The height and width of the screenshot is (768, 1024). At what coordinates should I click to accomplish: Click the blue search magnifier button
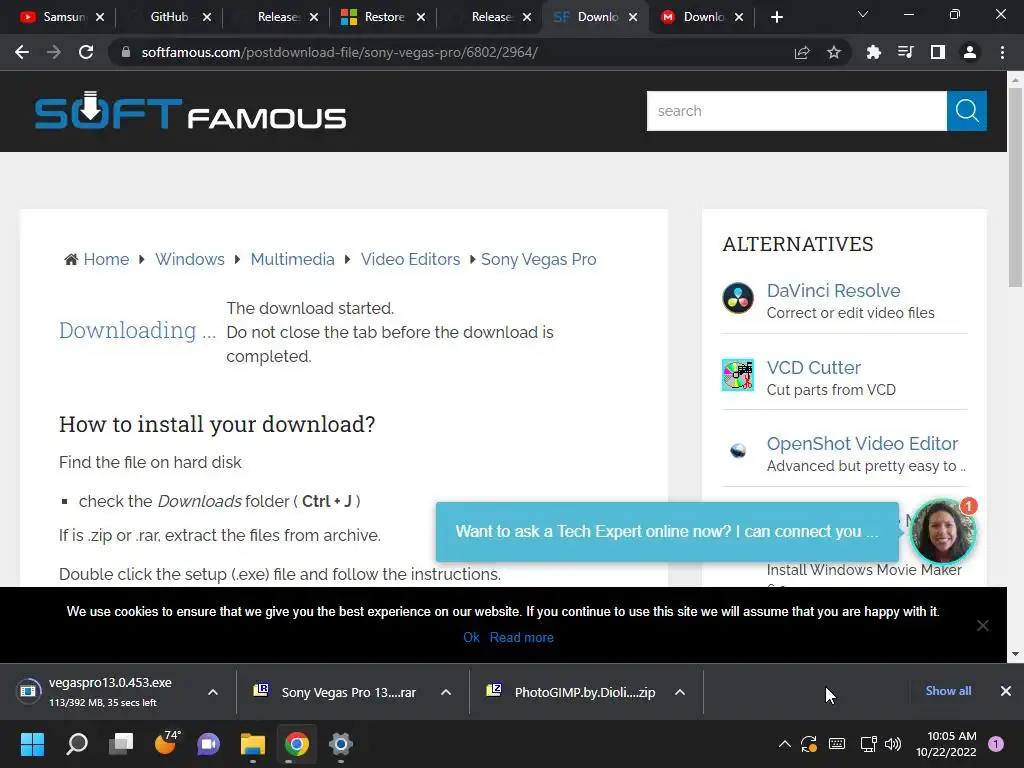pyautogui.click(x=967, y=111)
